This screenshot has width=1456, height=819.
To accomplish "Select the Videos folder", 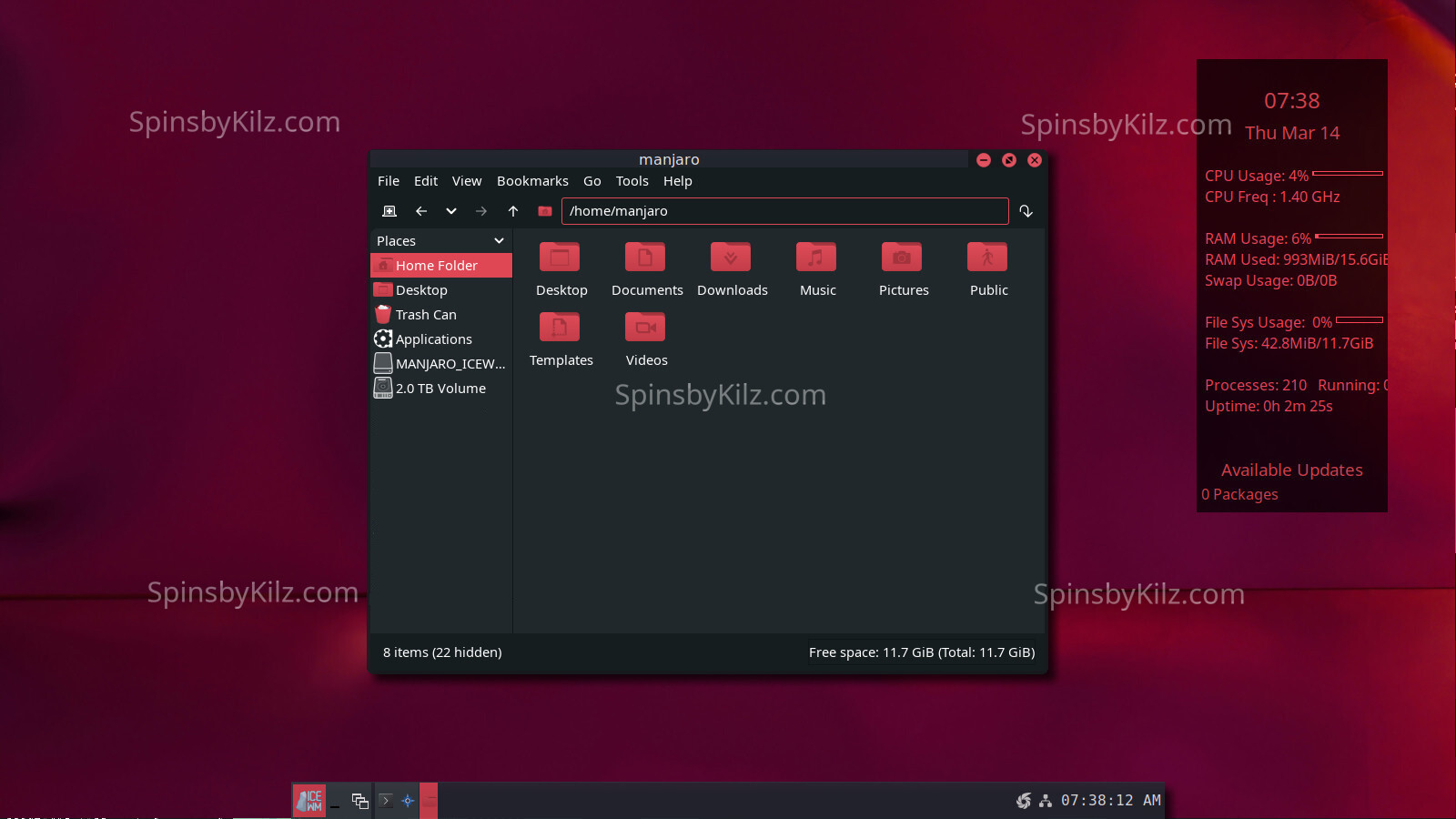I will (x=646, y=329).
